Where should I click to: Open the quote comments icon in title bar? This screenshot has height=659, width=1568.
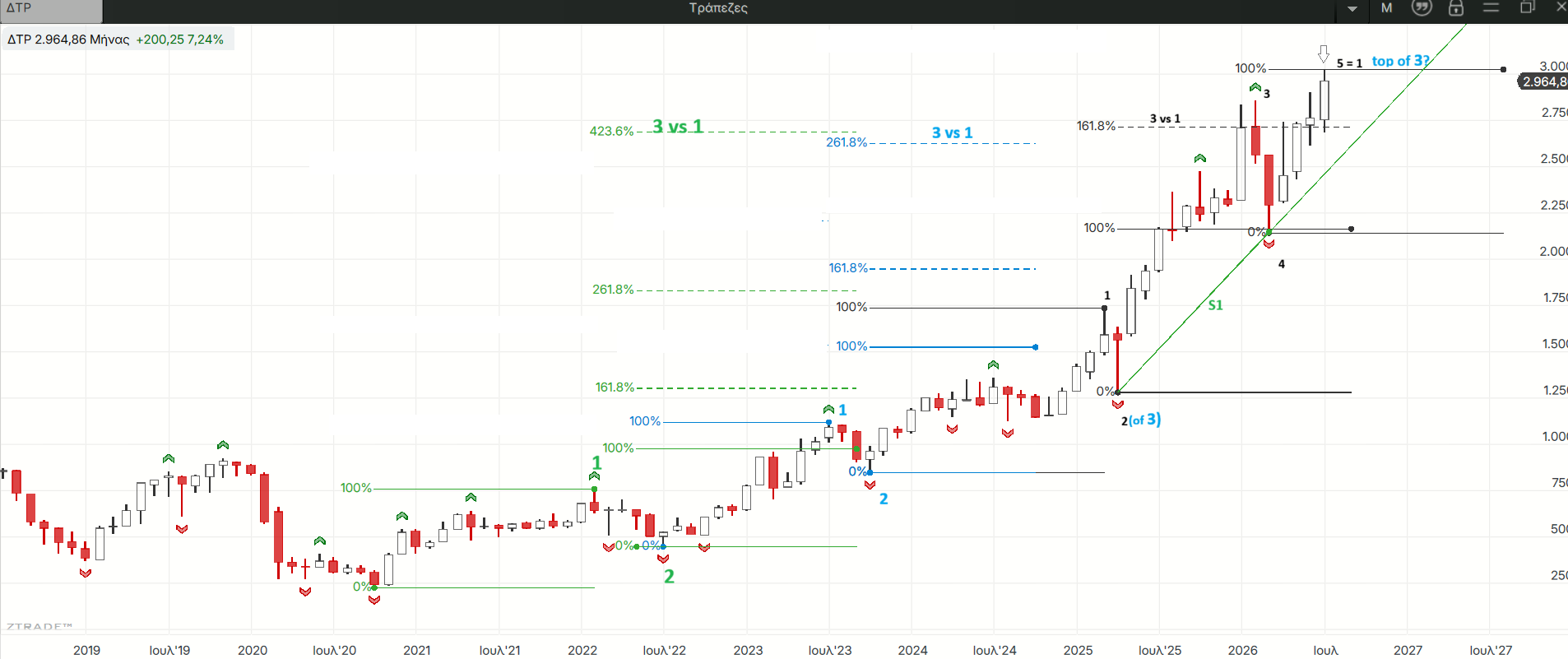[1422, 8]
